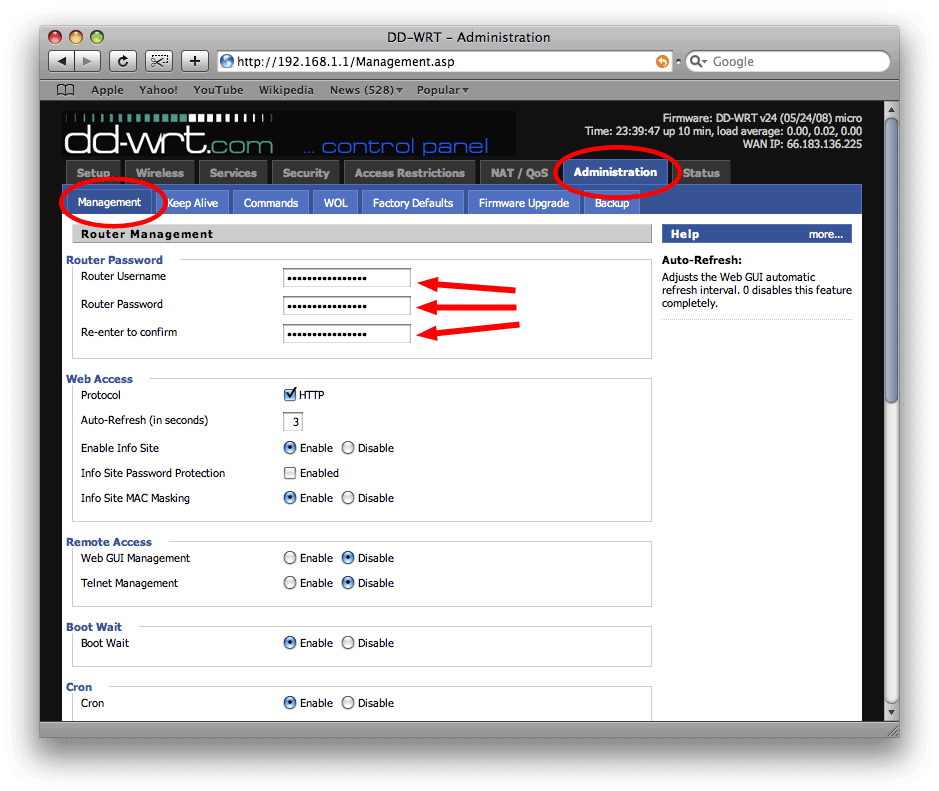
Task: Open the Keep Alive sub-tab
Action: 192,202
